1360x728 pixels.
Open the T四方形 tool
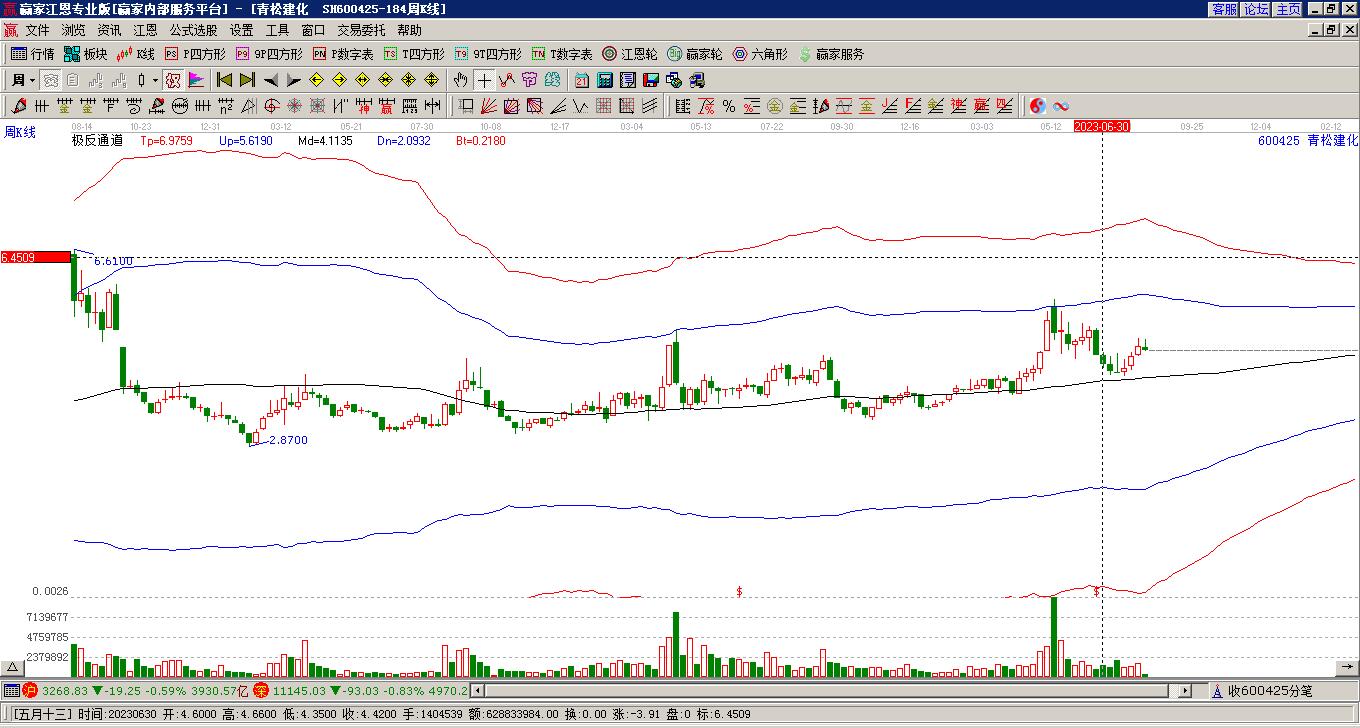pyautogui.click(x=414, y=54)
